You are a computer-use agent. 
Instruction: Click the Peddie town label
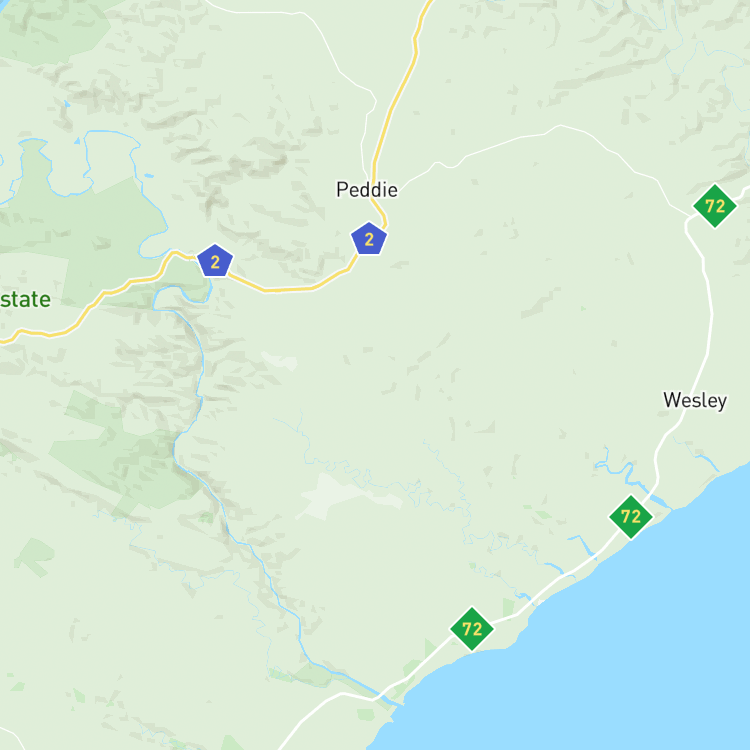[x=367, y=190]
